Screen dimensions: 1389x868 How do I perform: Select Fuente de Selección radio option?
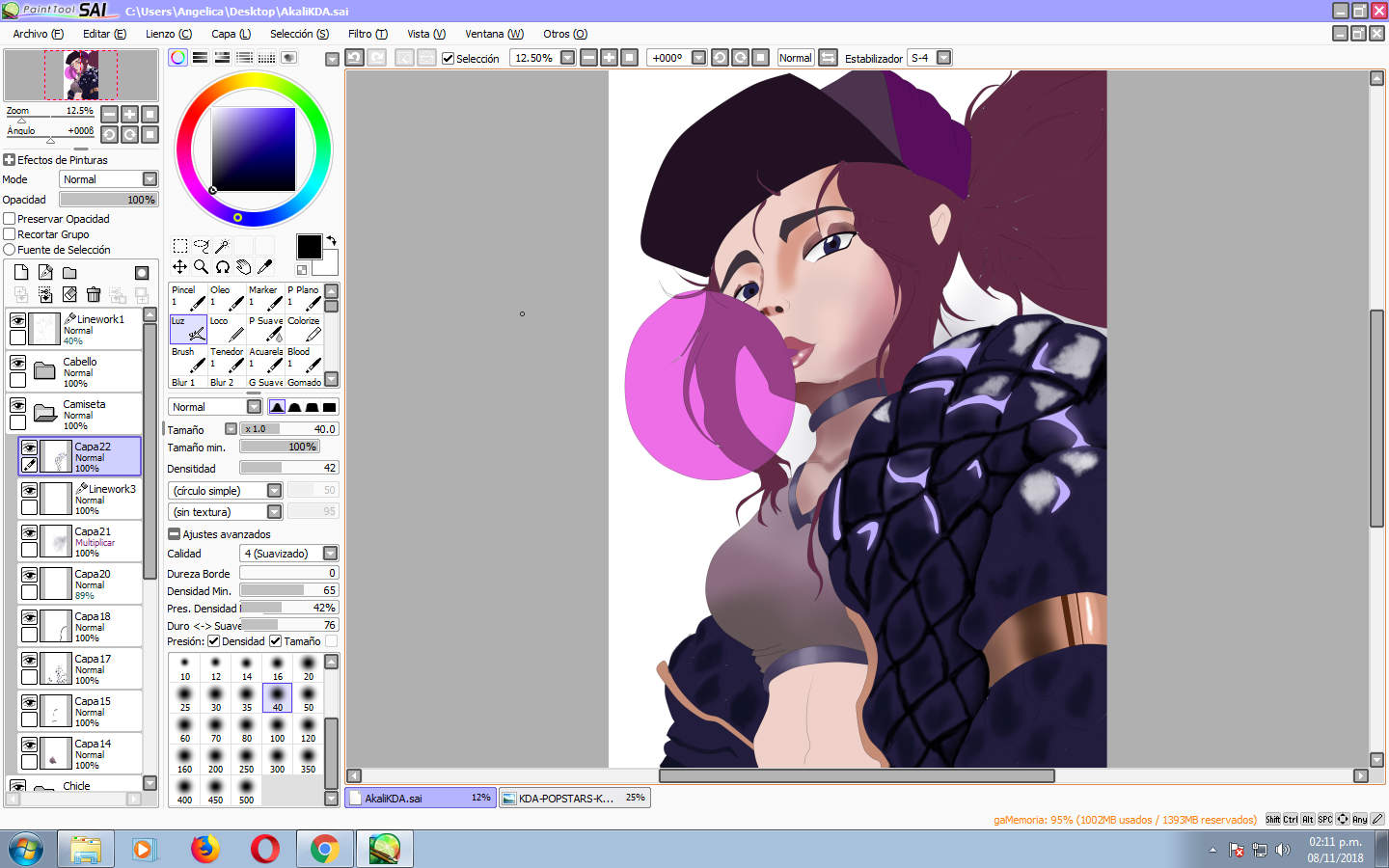tap(10, 250)
